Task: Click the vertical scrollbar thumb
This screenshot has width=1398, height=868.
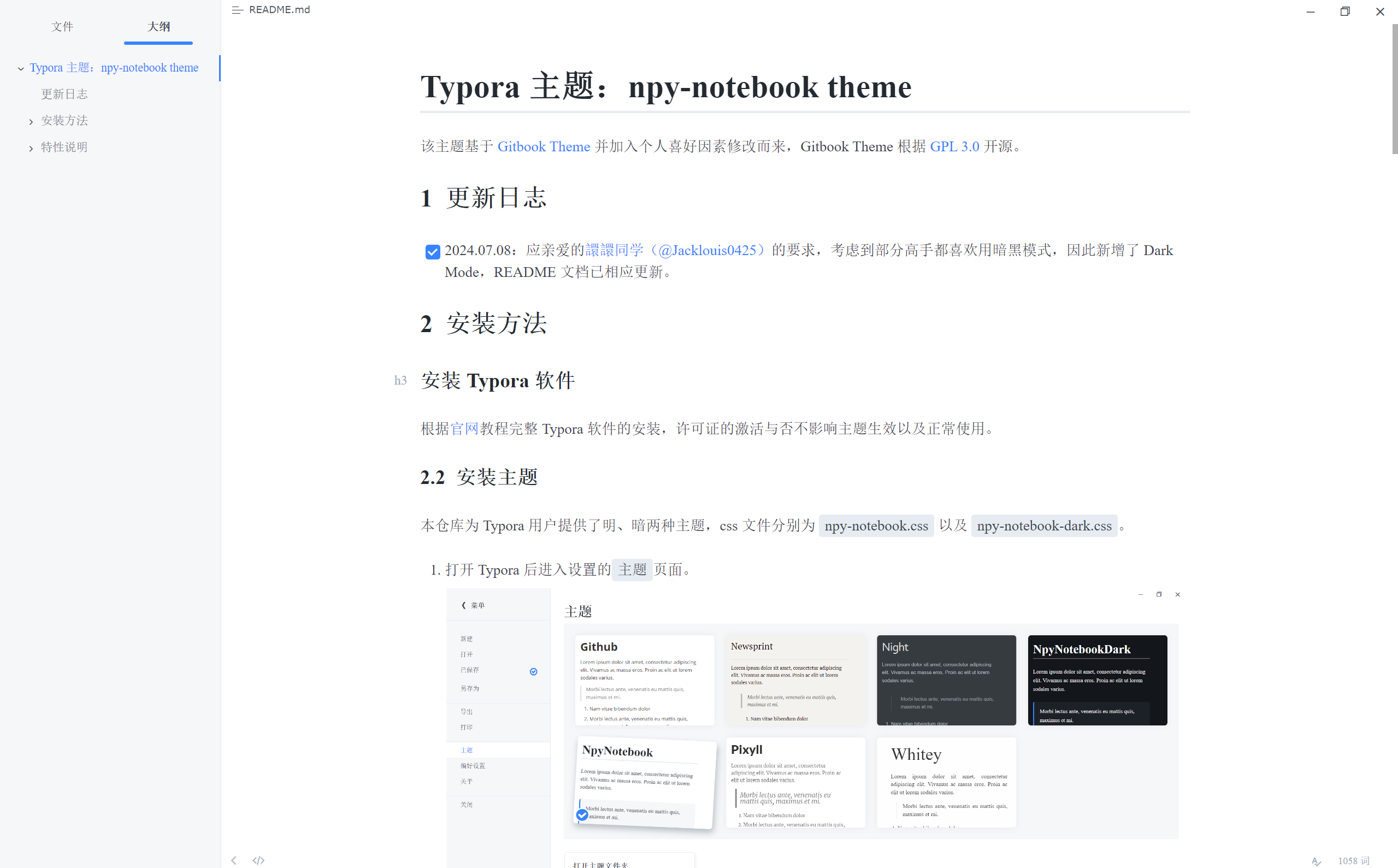Action: [x=1394, y=89]
